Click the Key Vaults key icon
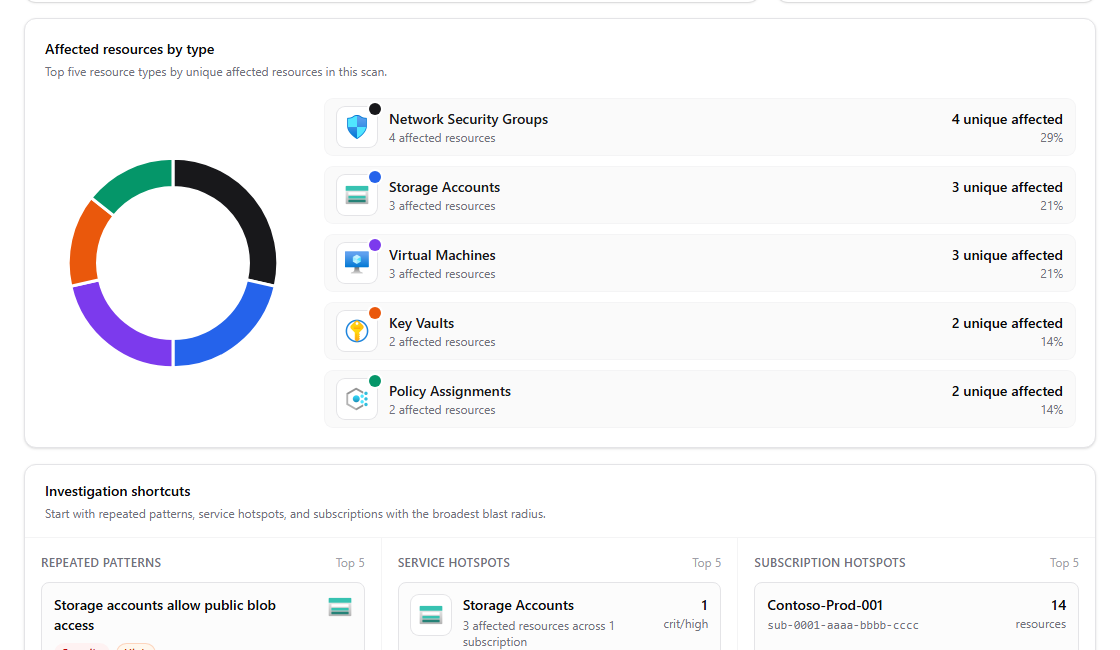 357,331
